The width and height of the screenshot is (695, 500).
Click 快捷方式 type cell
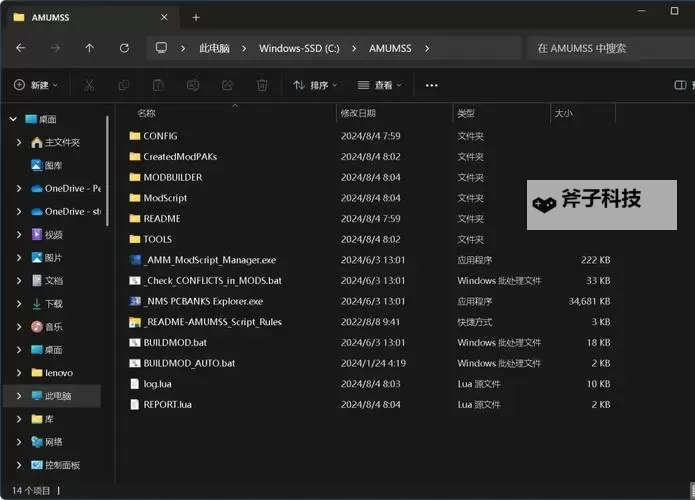pos(475,322)
